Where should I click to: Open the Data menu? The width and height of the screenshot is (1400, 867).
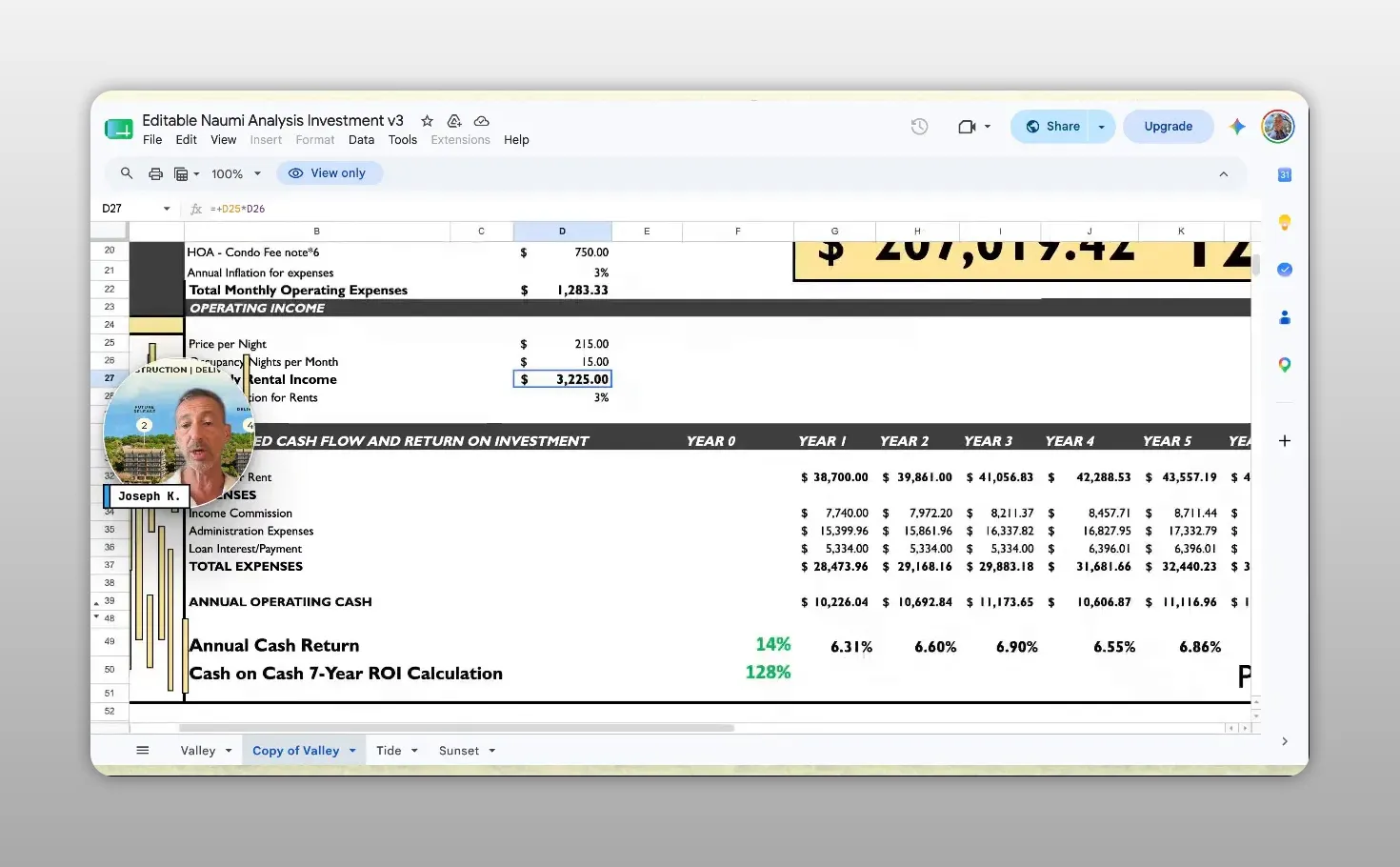coord(361,140)
